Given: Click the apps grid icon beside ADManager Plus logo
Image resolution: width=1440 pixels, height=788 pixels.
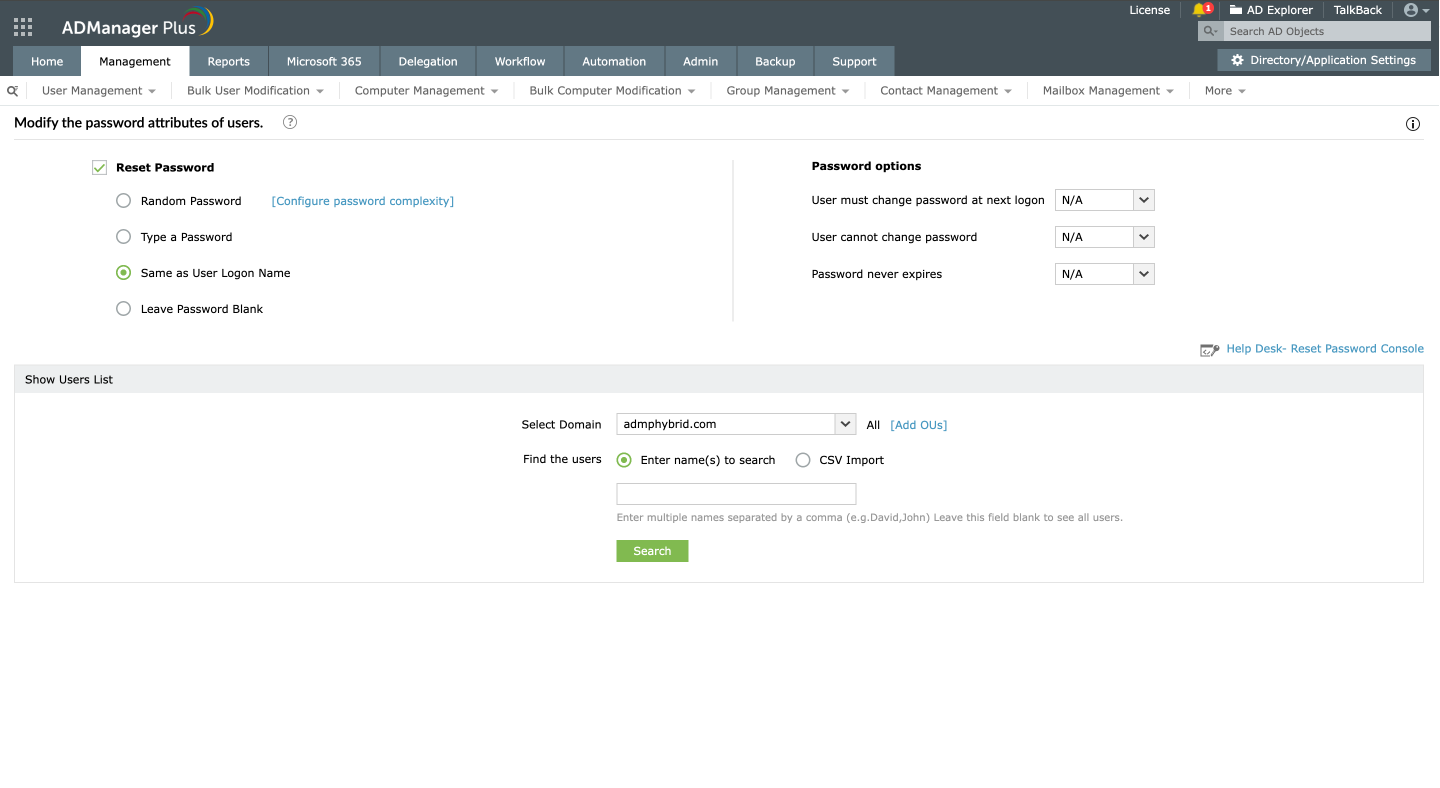Looking at the screenshot, I should tap(22, 26).
